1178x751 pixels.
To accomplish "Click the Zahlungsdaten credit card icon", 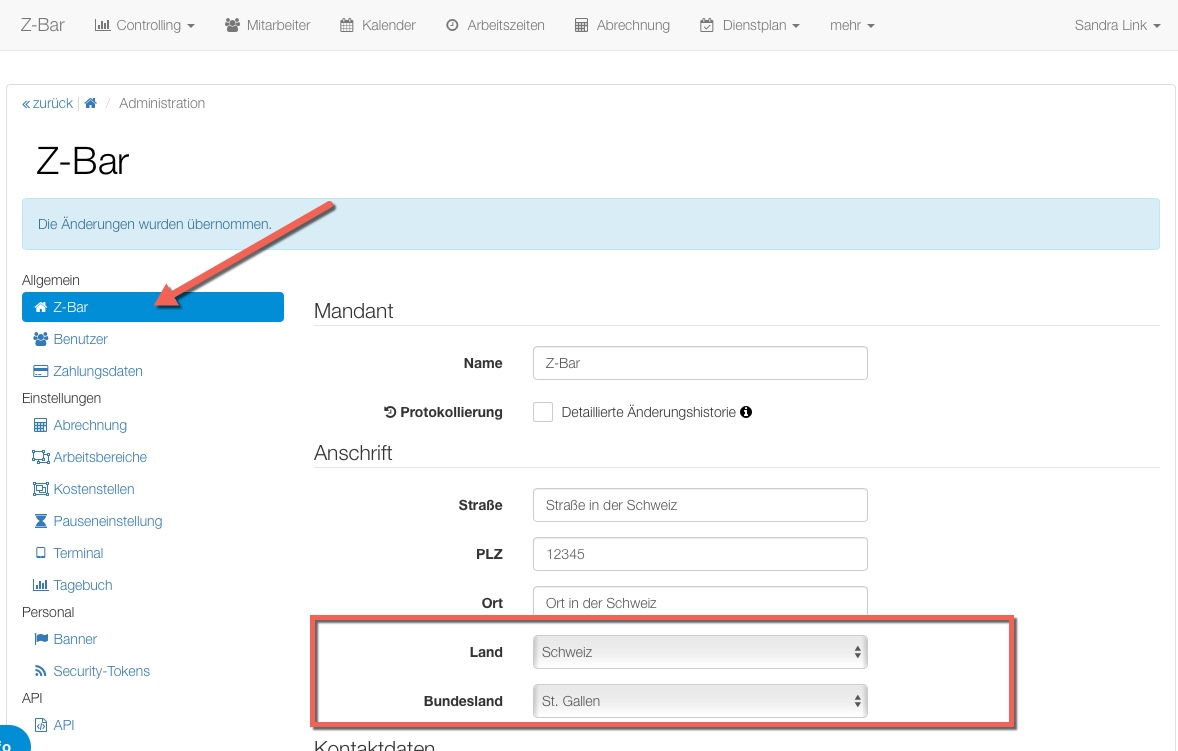I will [x=41, y=371].
